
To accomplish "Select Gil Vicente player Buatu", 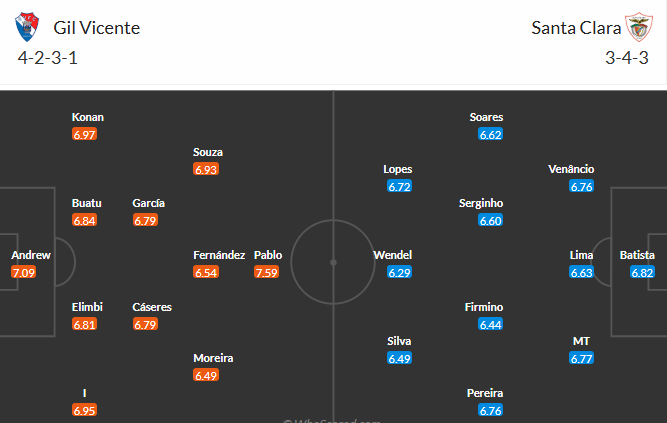I will (x=87, y=203).
